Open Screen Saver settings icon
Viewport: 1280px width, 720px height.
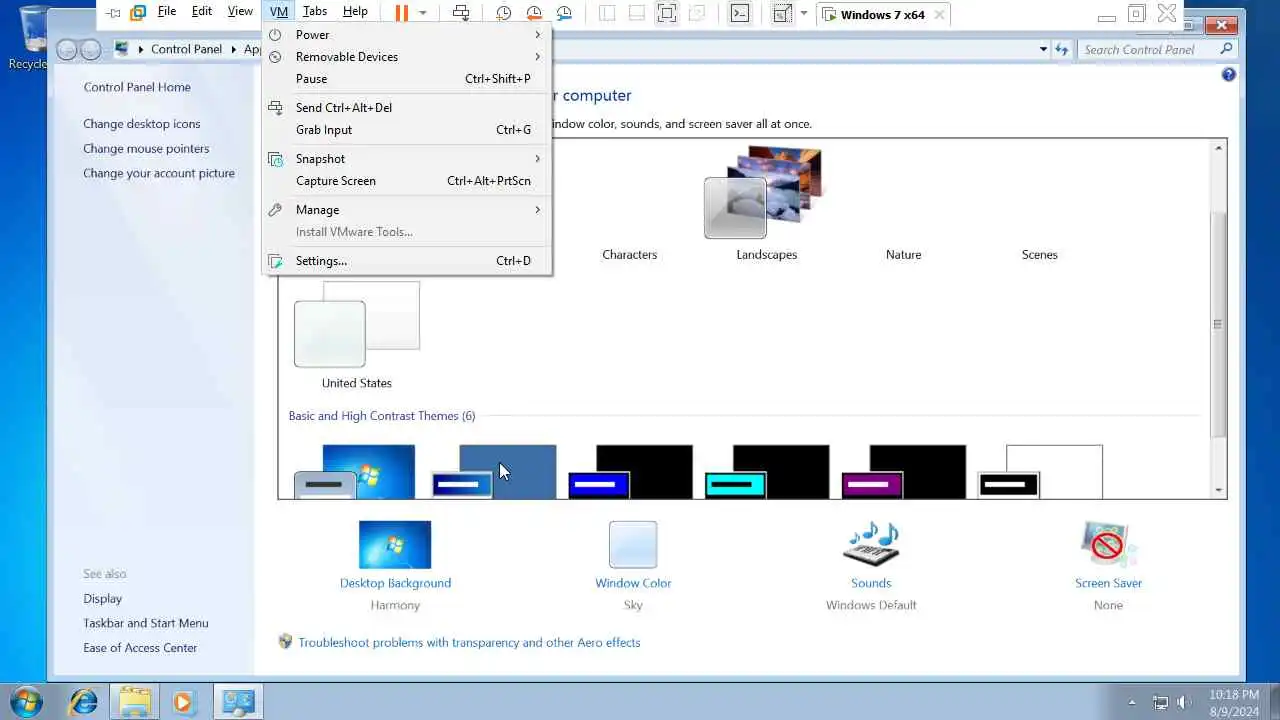click(1108, 545)
